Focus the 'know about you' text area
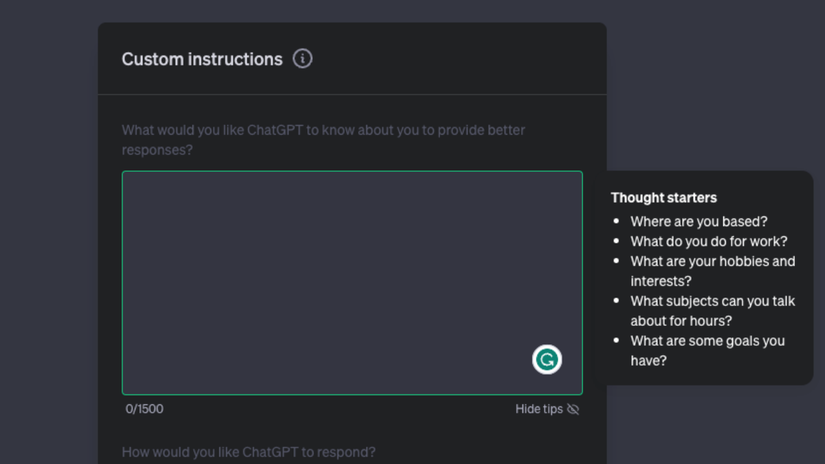 point(352,283)
